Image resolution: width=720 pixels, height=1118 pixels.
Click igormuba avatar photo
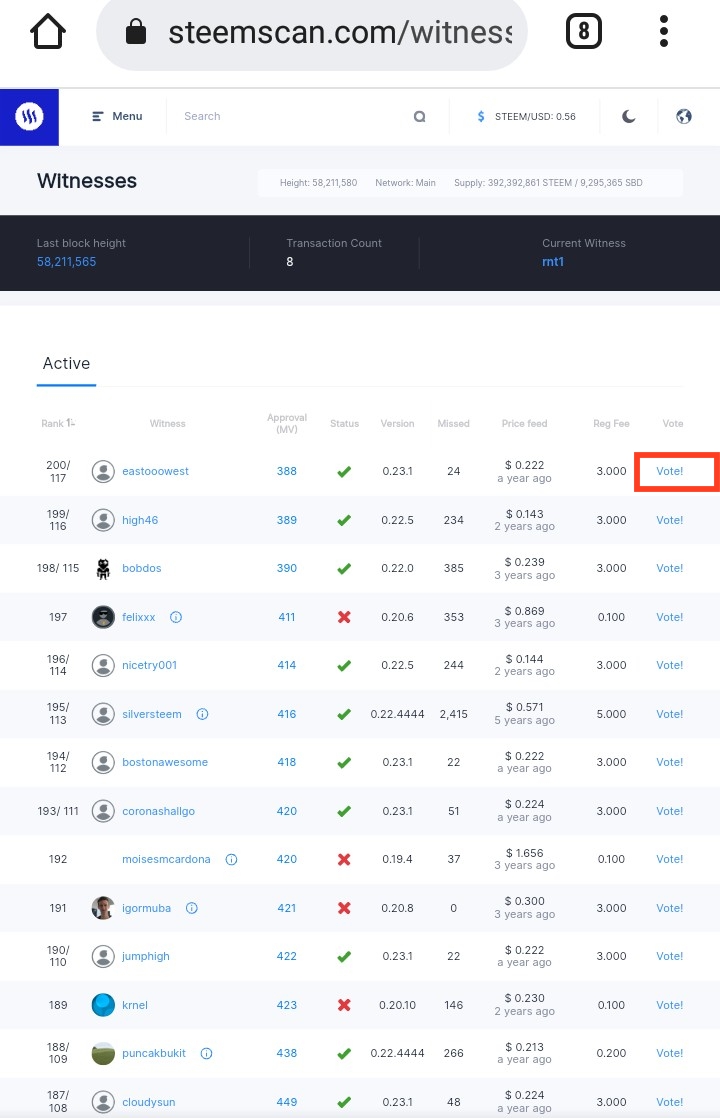[103, 908]
